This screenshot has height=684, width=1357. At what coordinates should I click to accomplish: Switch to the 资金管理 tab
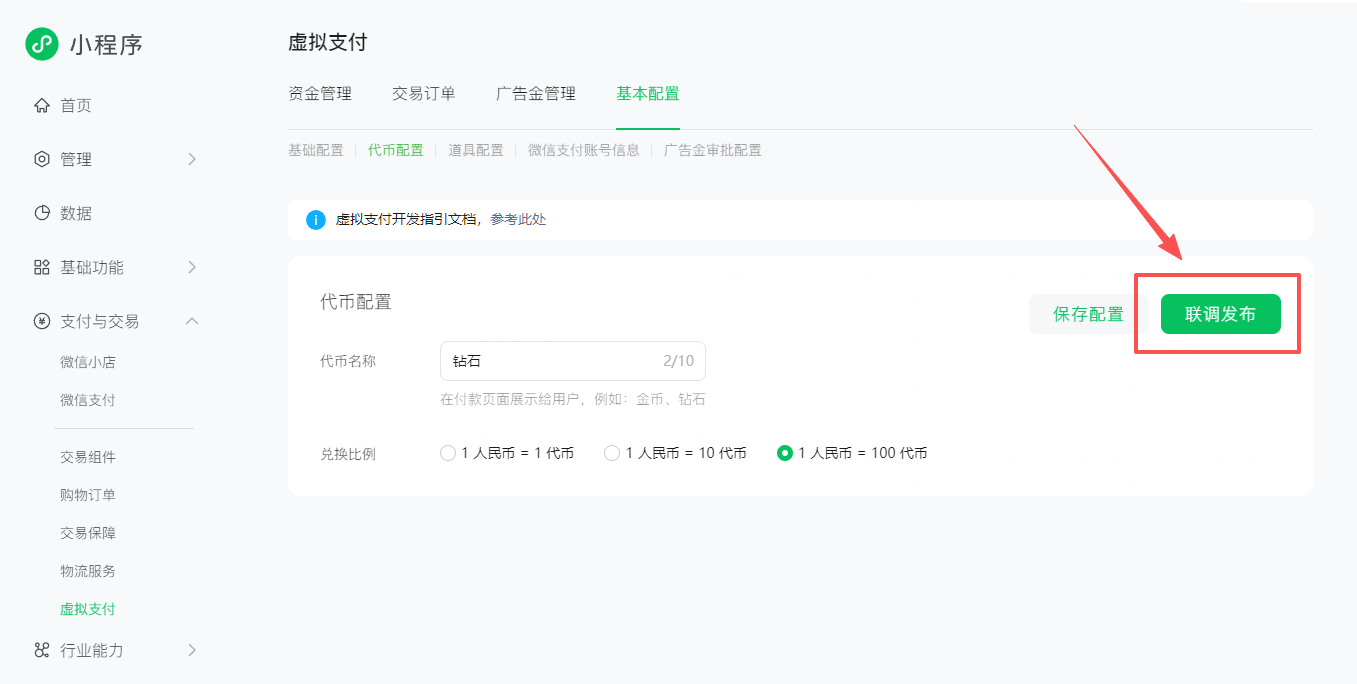[x=320, y=94]
